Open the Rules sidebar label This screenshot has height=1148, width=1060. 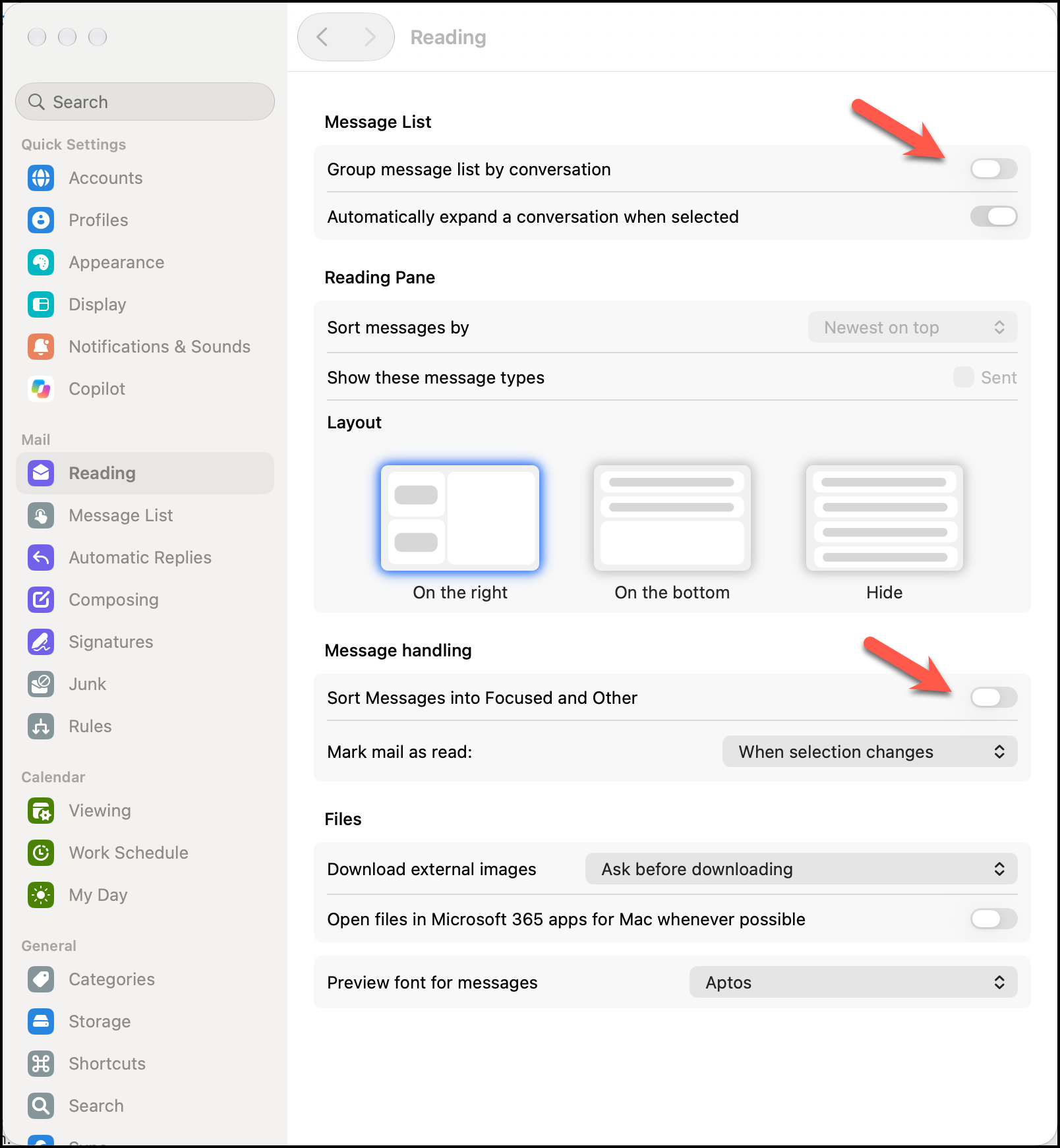90,726
